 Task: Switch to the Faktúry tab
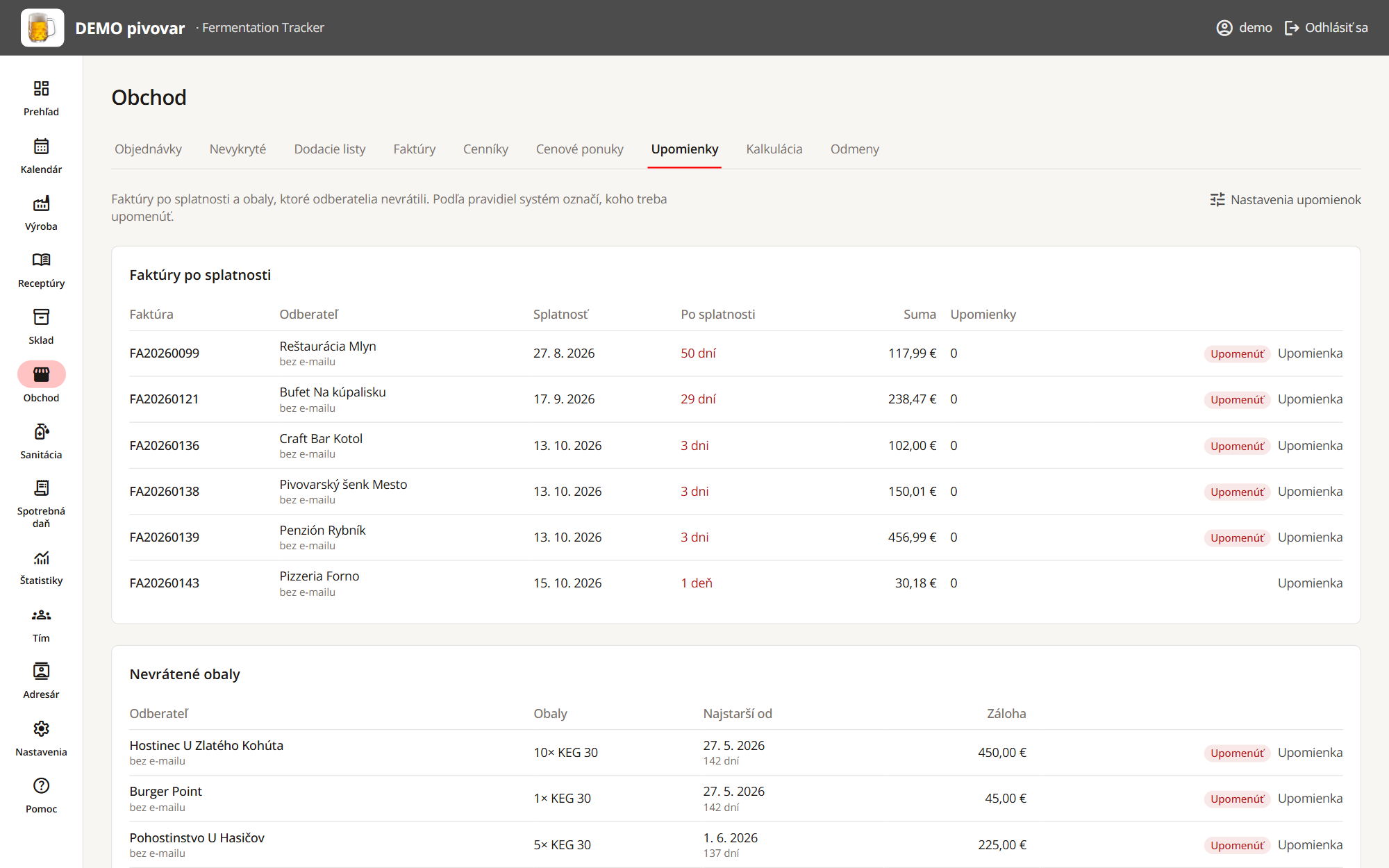(x=415, y=149)
